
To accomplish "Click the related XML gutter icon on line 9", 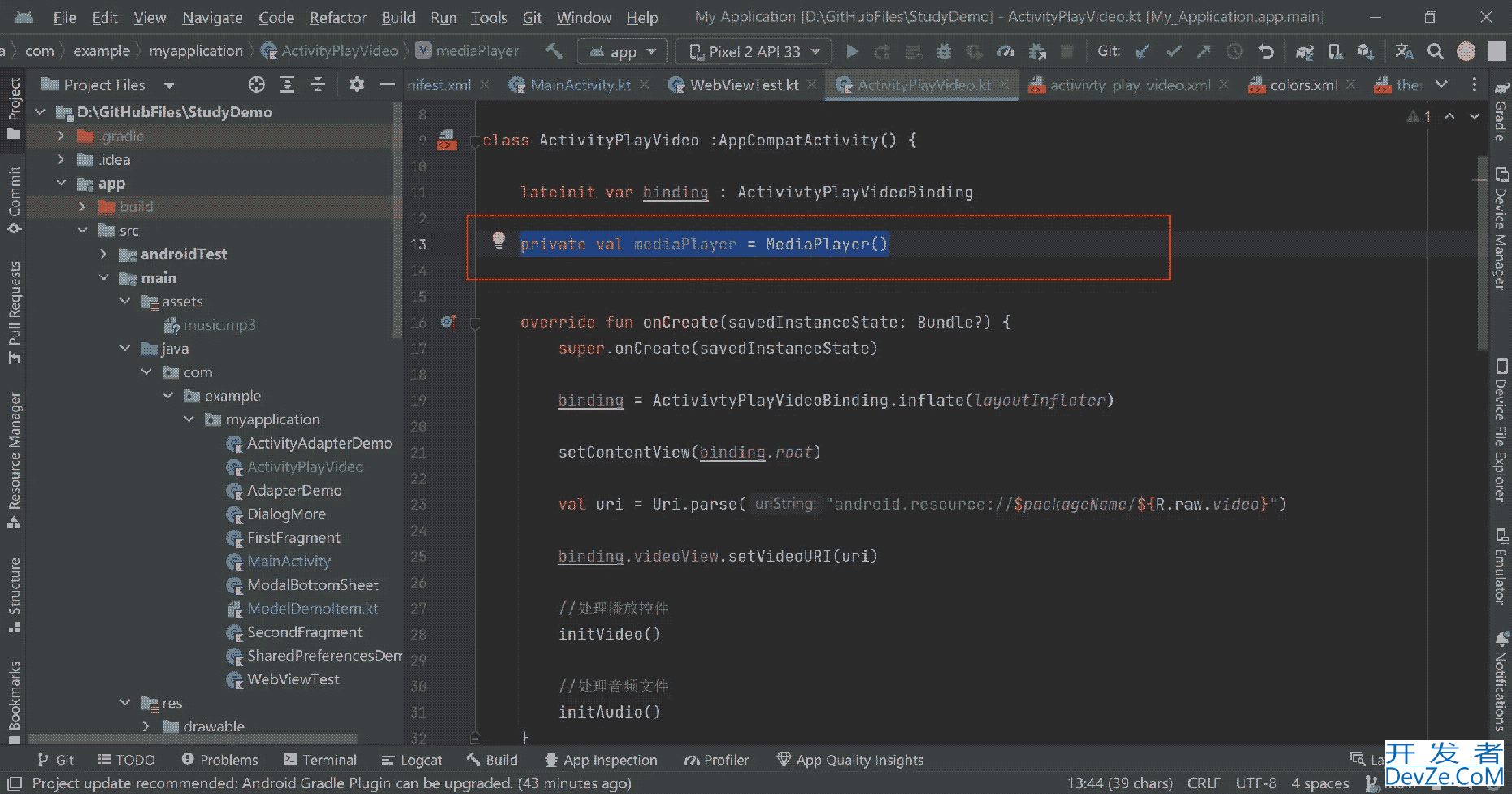I will pyautogui.click(x=446, y=140).
